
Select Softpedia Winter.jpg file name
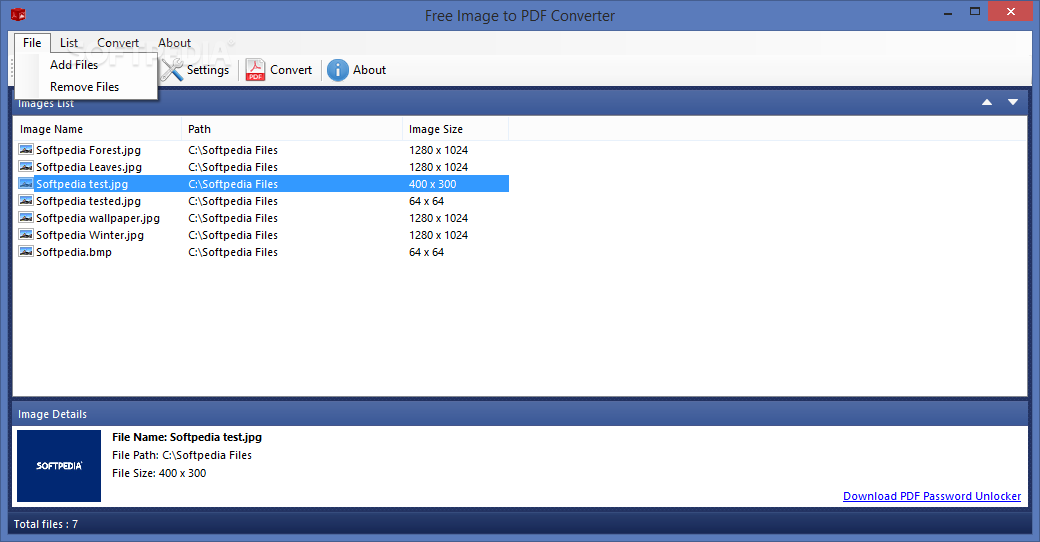[x=90, y=235]
